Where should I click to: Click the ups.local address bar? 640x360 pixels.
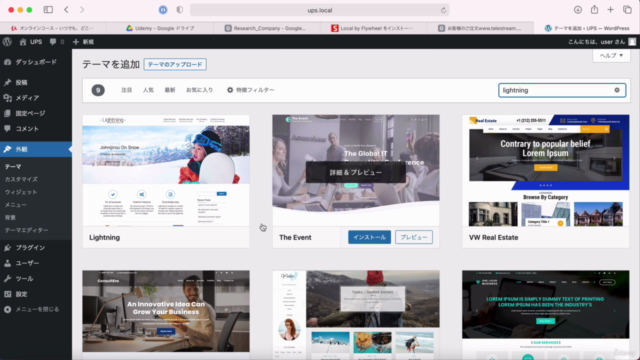coord(320,10)
